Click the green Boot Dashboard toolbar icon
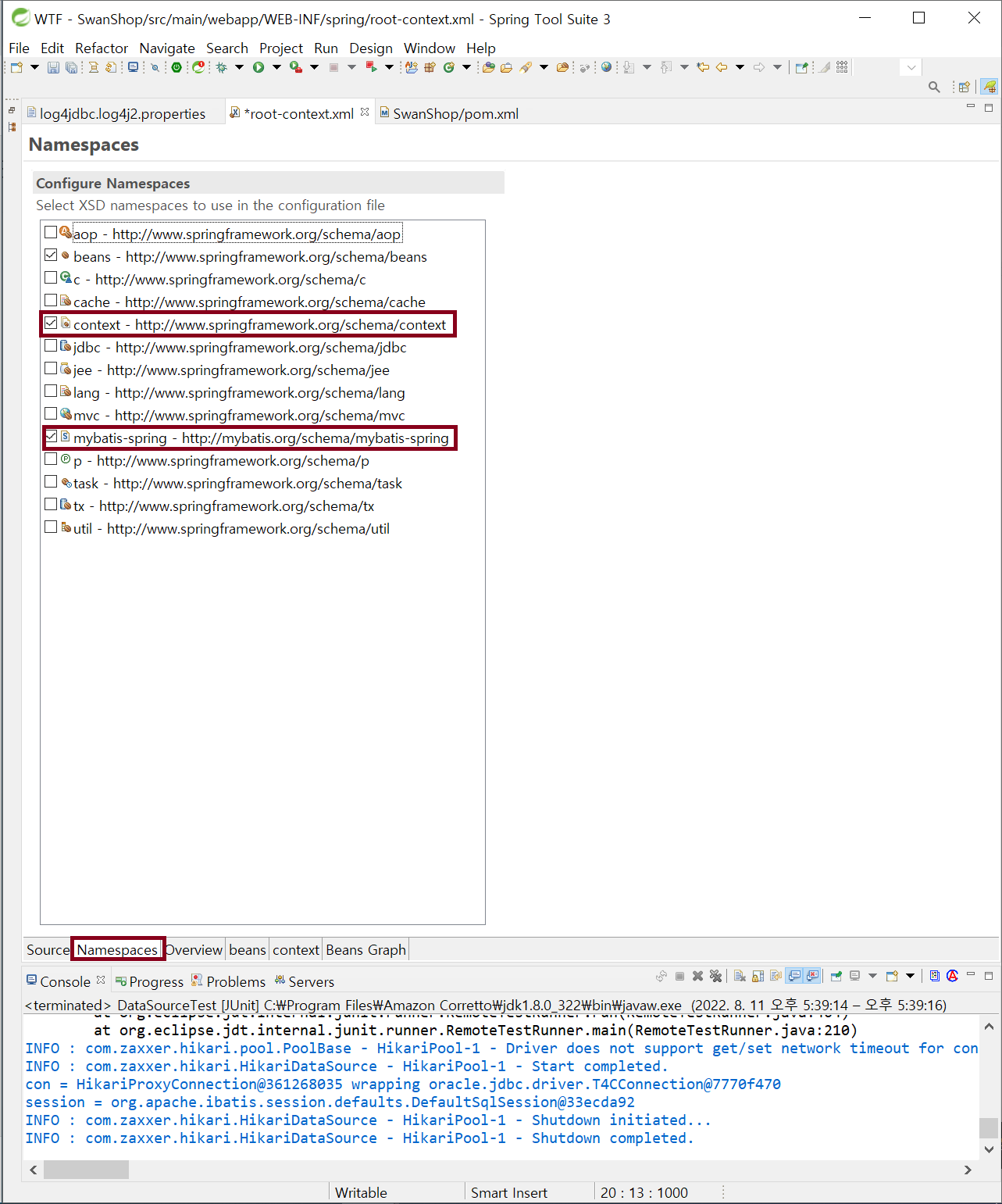 coord(177,67)
